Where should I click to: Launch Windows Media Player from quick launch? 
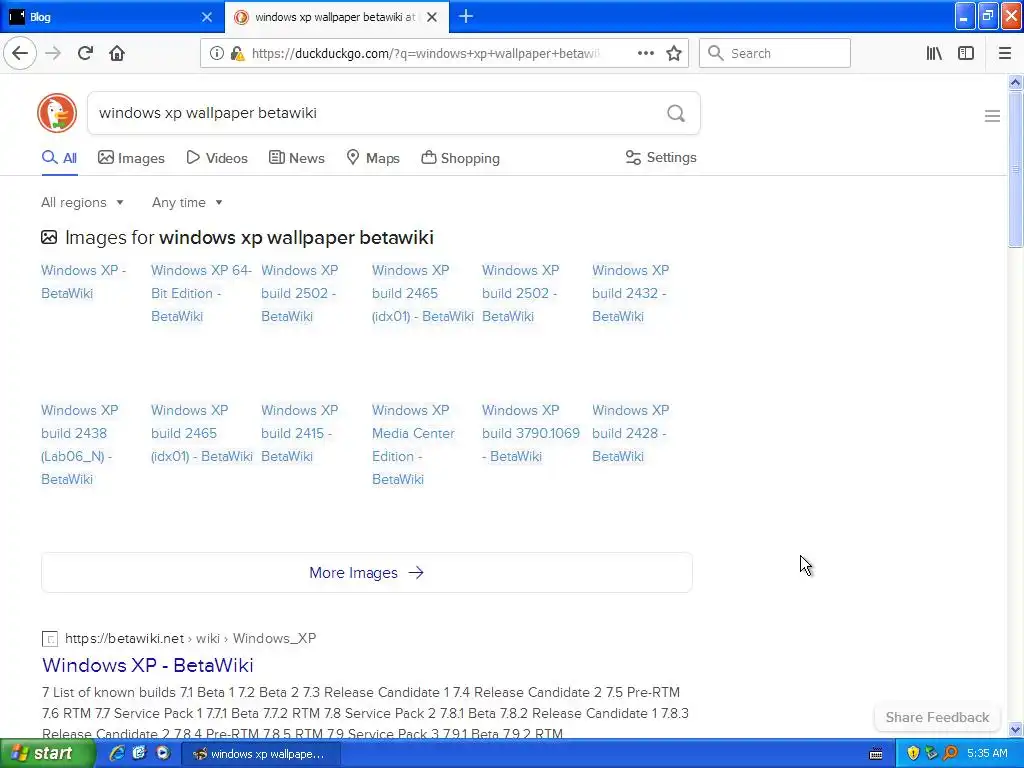pos(163,753)
